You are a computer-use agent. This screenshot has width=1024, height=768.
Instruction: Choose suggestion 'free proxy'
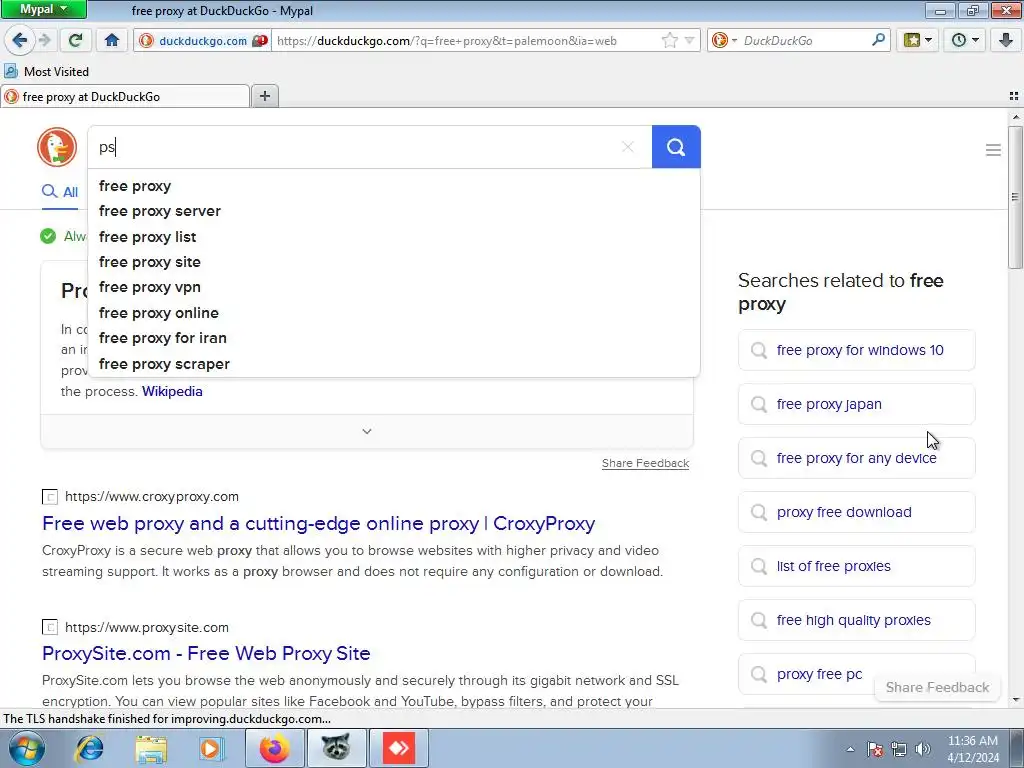[x=394, y=186]
